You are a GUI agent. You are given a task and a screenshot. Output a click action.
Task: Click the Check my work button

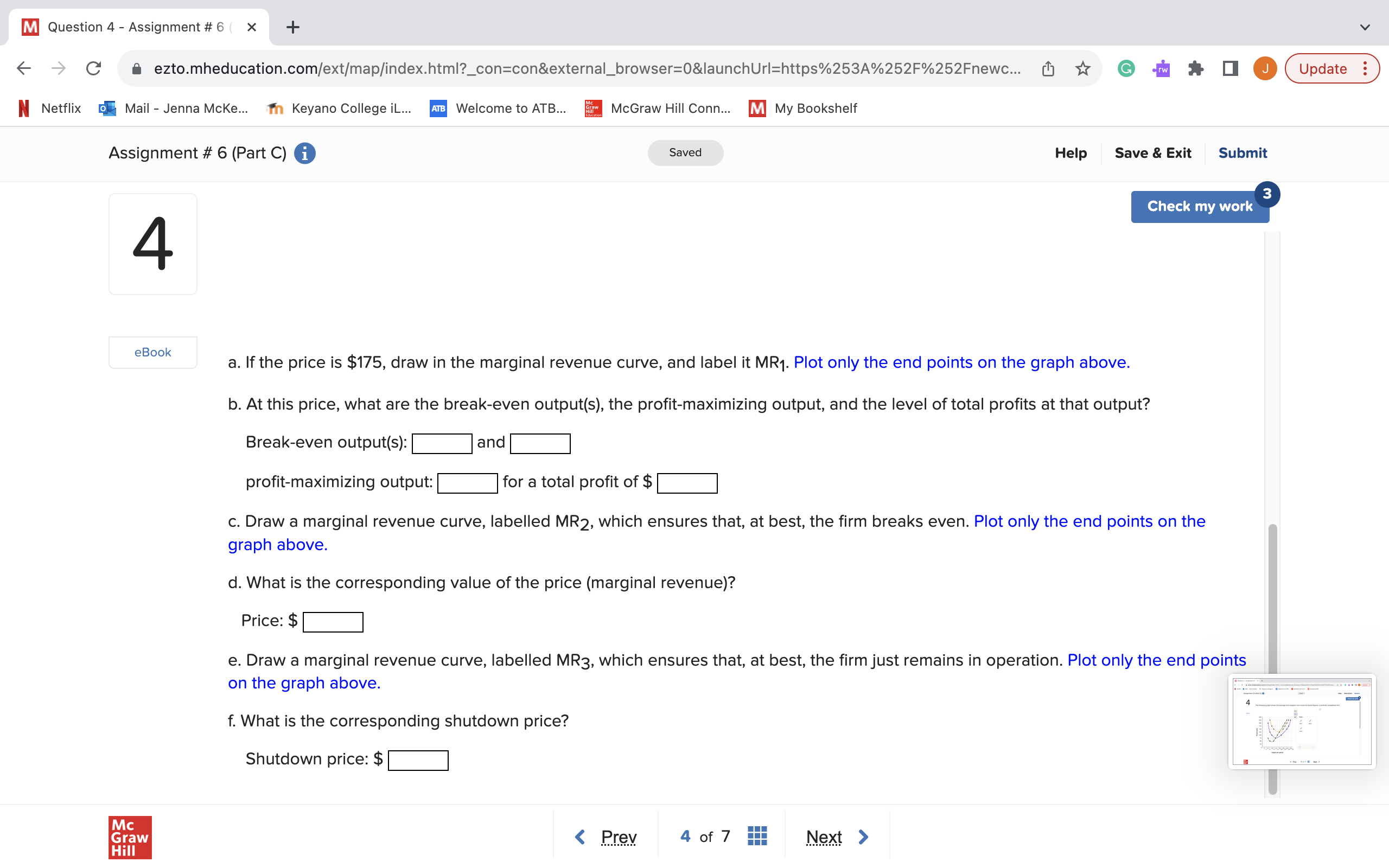pyautogui.click(x=1200, y=206)
